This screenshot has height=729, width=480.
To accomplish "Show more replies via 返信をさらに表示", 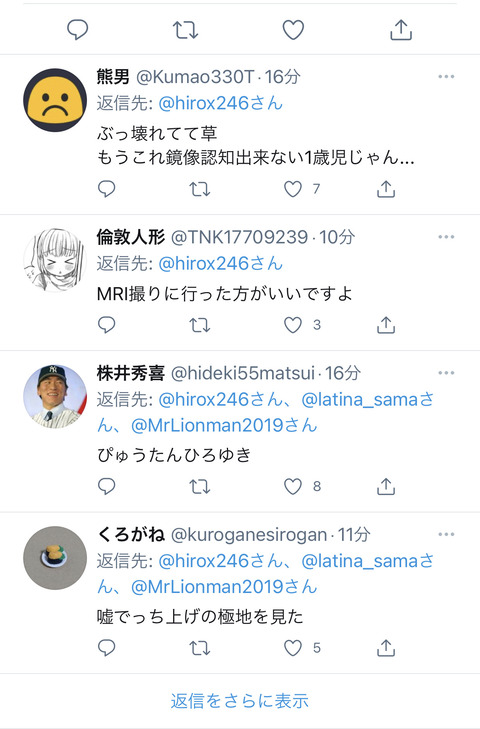I will [x=240, y=701].
